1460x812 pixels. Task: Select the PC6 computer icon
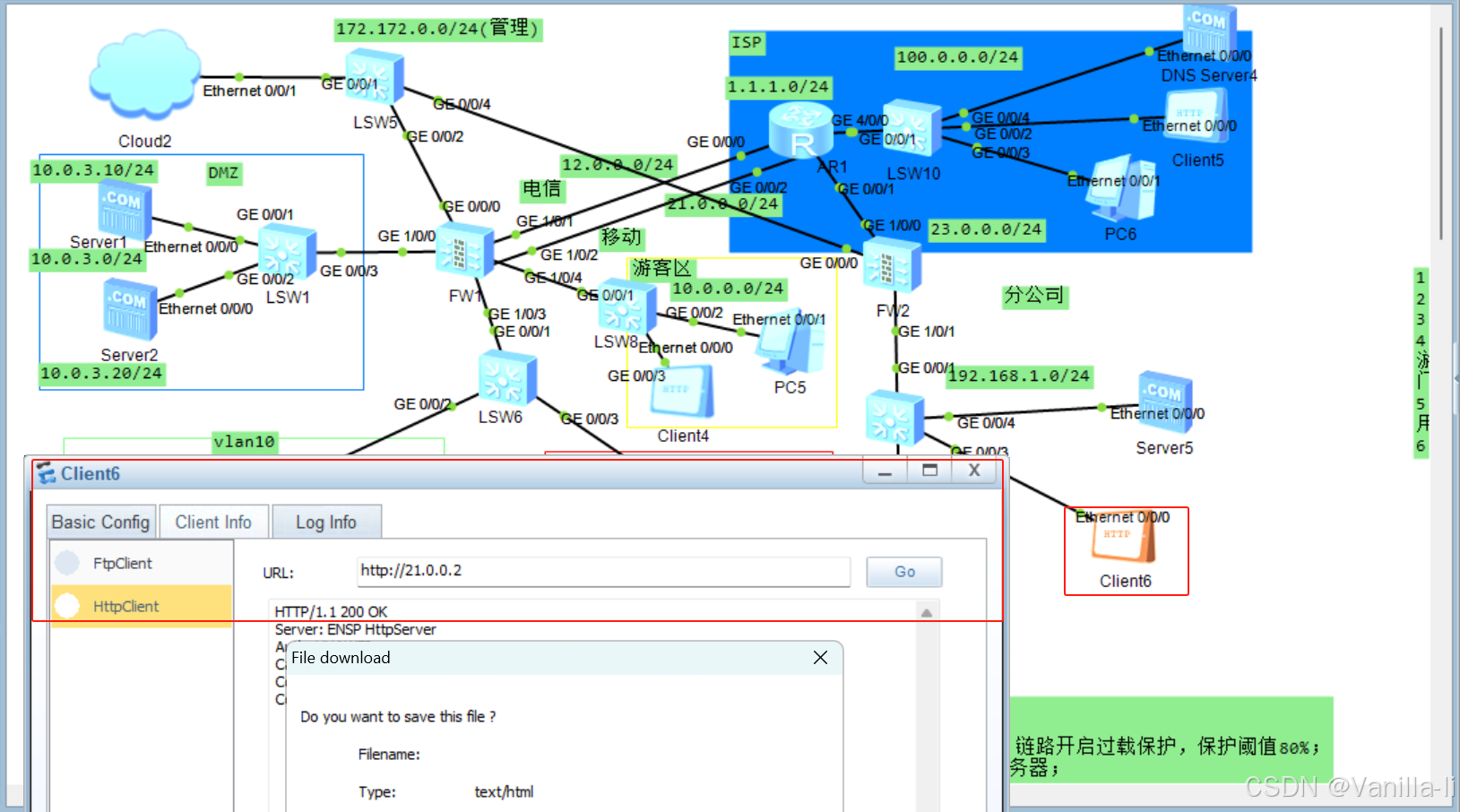click(x=1121, y=190)
